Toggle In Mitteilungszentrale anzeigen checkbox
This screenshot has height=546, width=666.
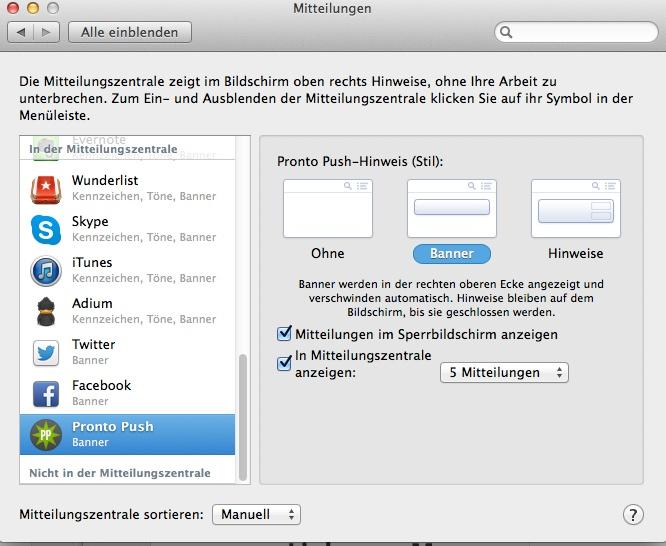[284, 363]
